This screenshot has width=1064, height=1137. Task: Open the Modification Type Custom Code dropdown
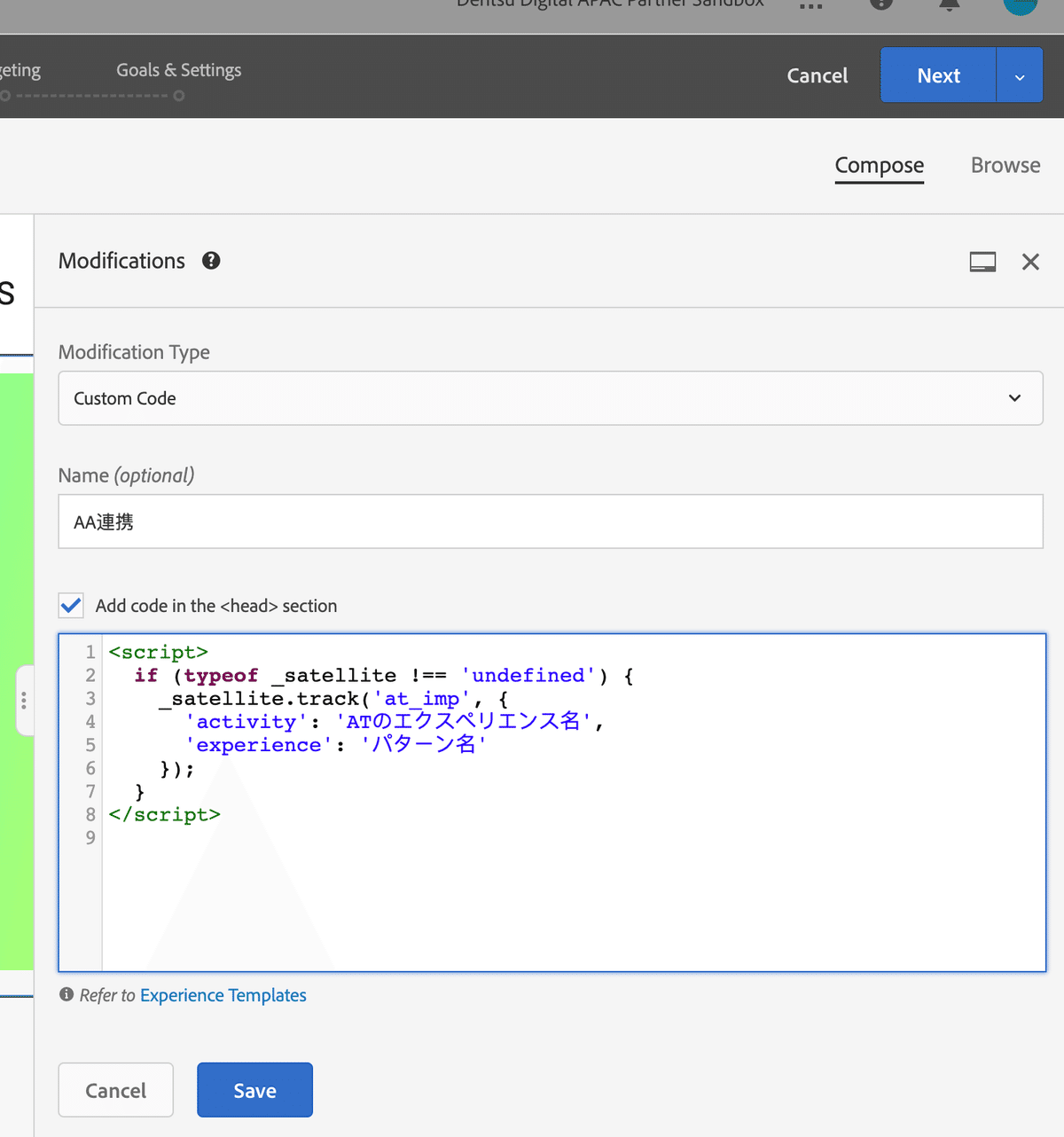point(551,398)
